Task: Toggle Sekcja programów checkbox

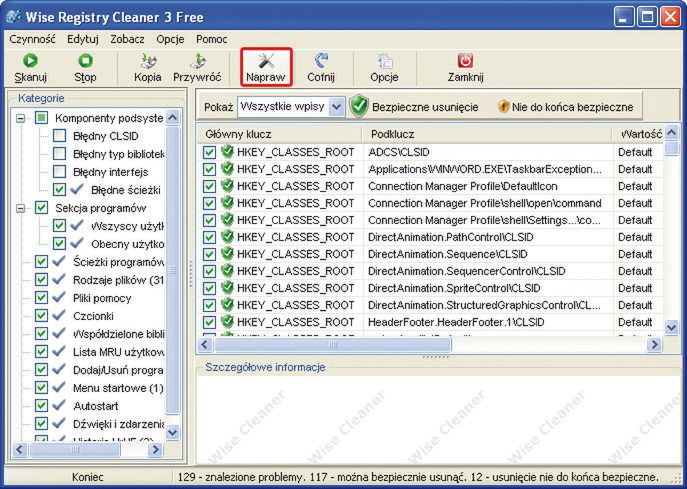Action: coord(41,208)
